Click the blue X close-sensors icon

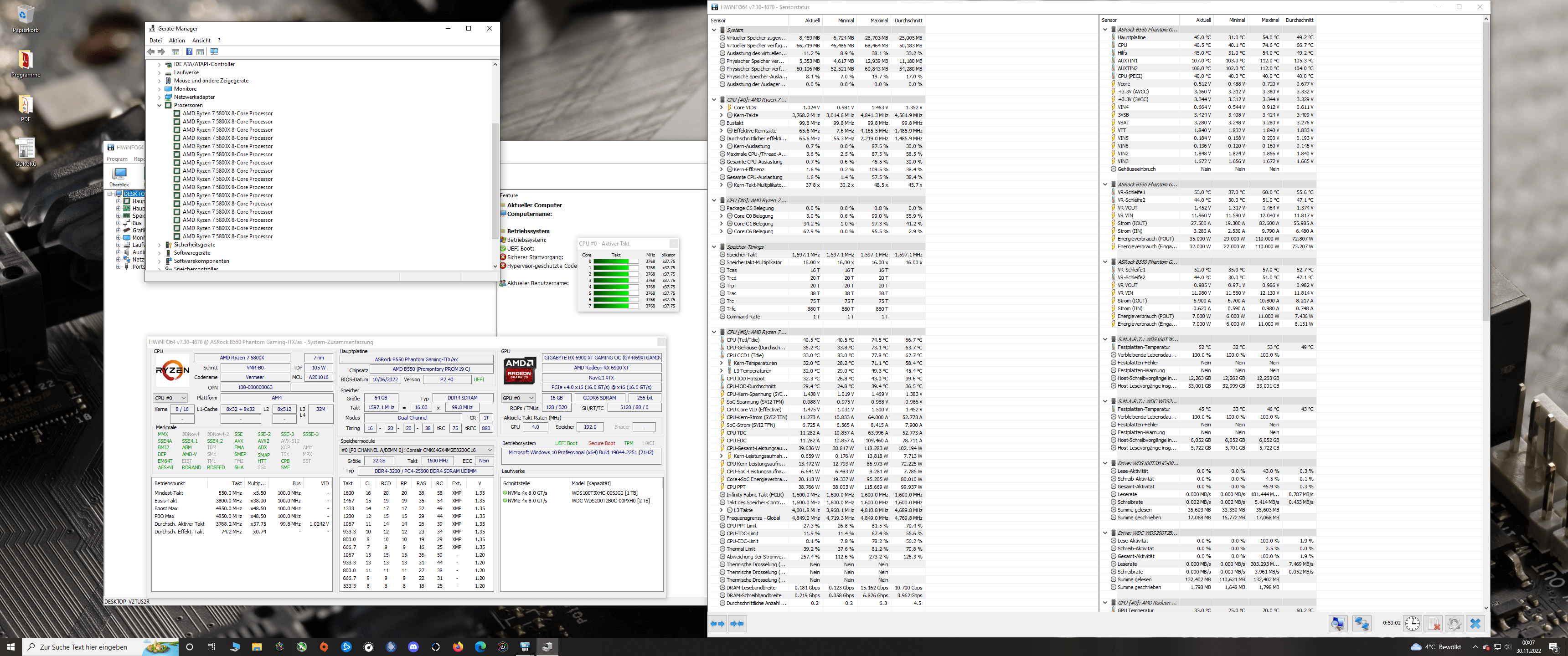coord(1475,624)
